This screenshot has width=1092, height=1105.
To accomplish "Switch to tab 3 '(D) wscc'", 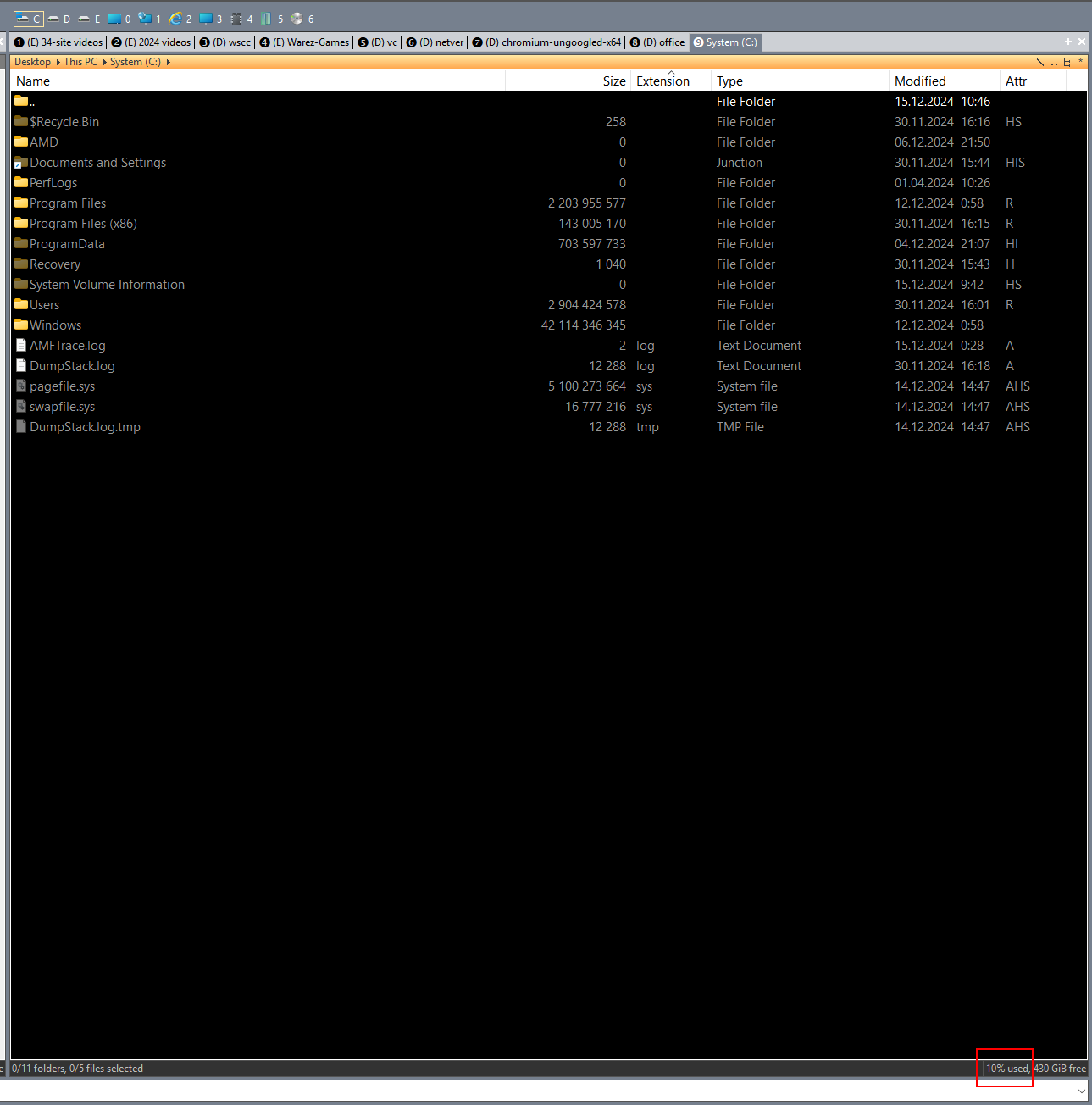I will [x=224, y=42].
